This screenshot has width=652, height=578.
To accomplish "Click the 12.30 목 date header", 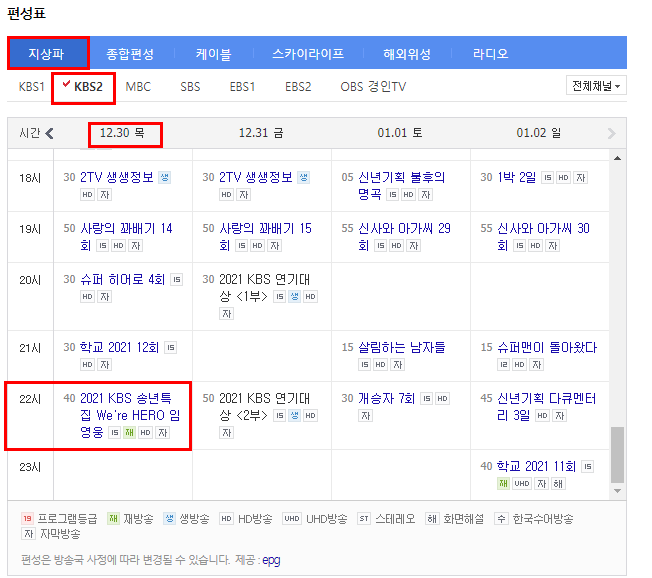I will click(122, 133).
